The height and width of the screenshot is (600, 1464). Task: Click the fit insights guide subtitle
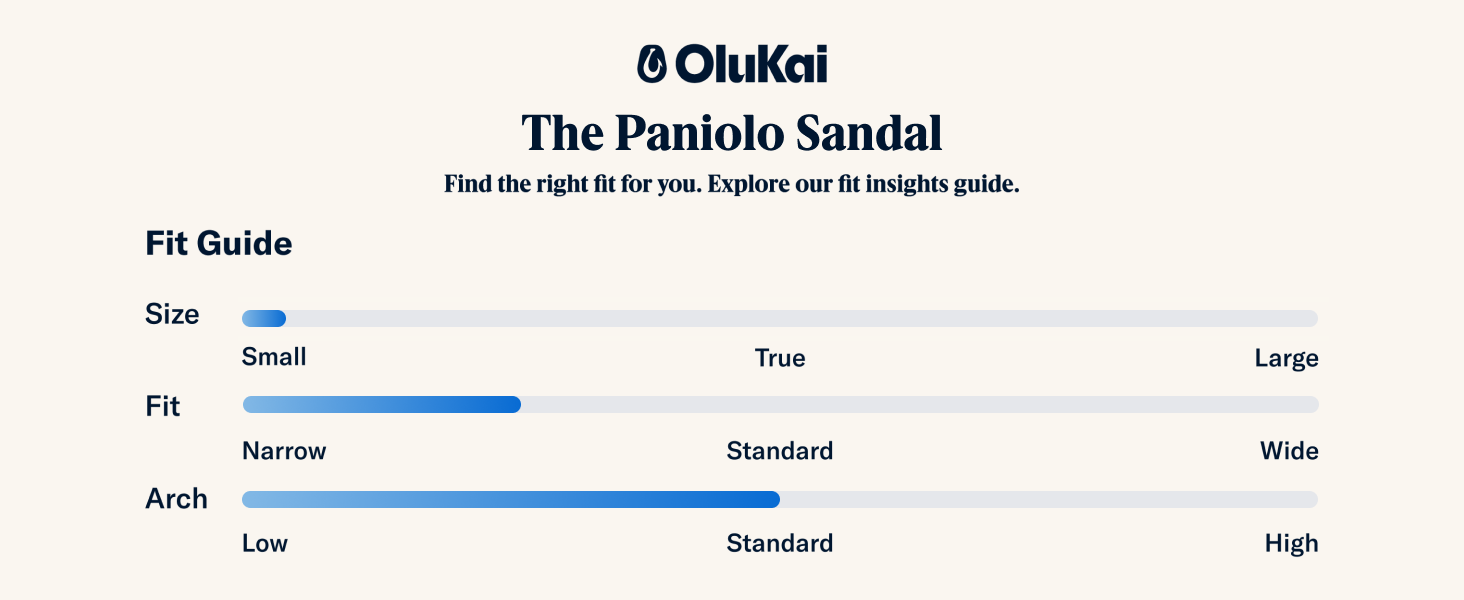732,185
